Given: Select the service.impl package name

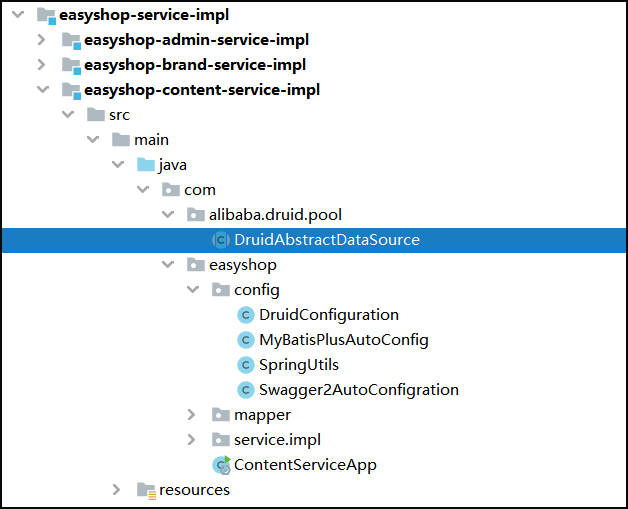Looking at the screenshot, I should coord(278,440).
